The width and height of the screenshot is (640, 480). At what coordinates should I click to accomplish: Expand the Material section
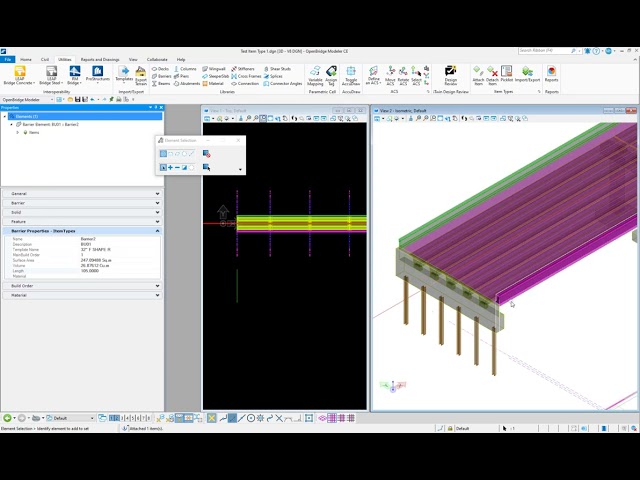coord(82,295)
